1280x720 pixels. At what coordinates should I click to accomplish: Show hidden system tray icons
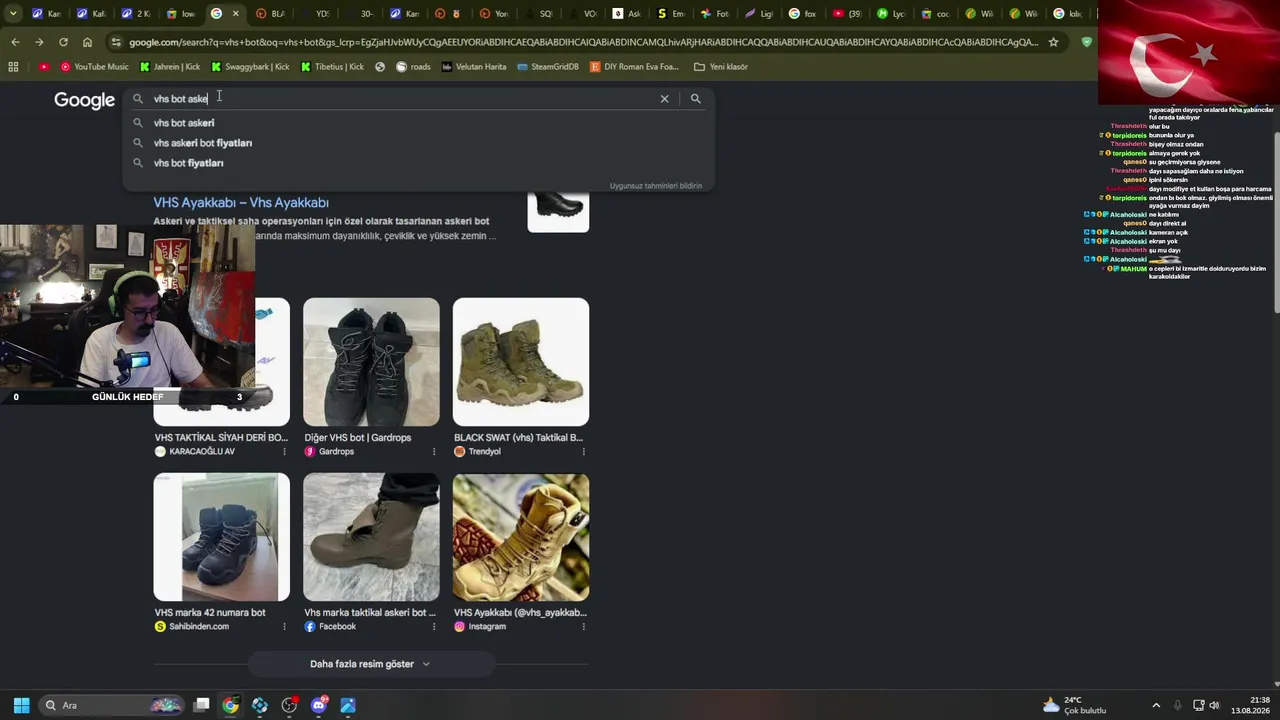(1156, 705)
